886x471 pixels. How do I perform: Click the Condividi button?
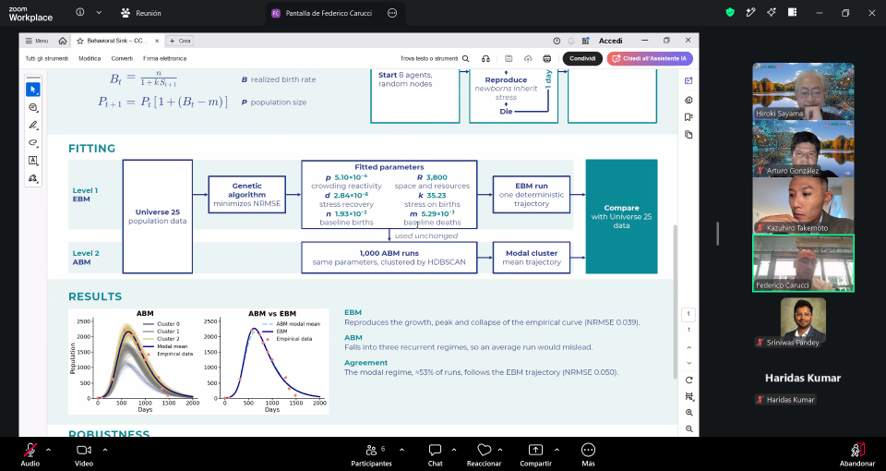(583, 58)
